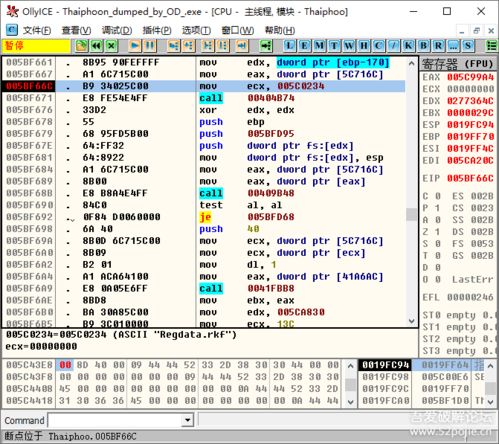Click the Trace into toolbar icon
This screenshot has height=444, width=499.
(208, 46)
